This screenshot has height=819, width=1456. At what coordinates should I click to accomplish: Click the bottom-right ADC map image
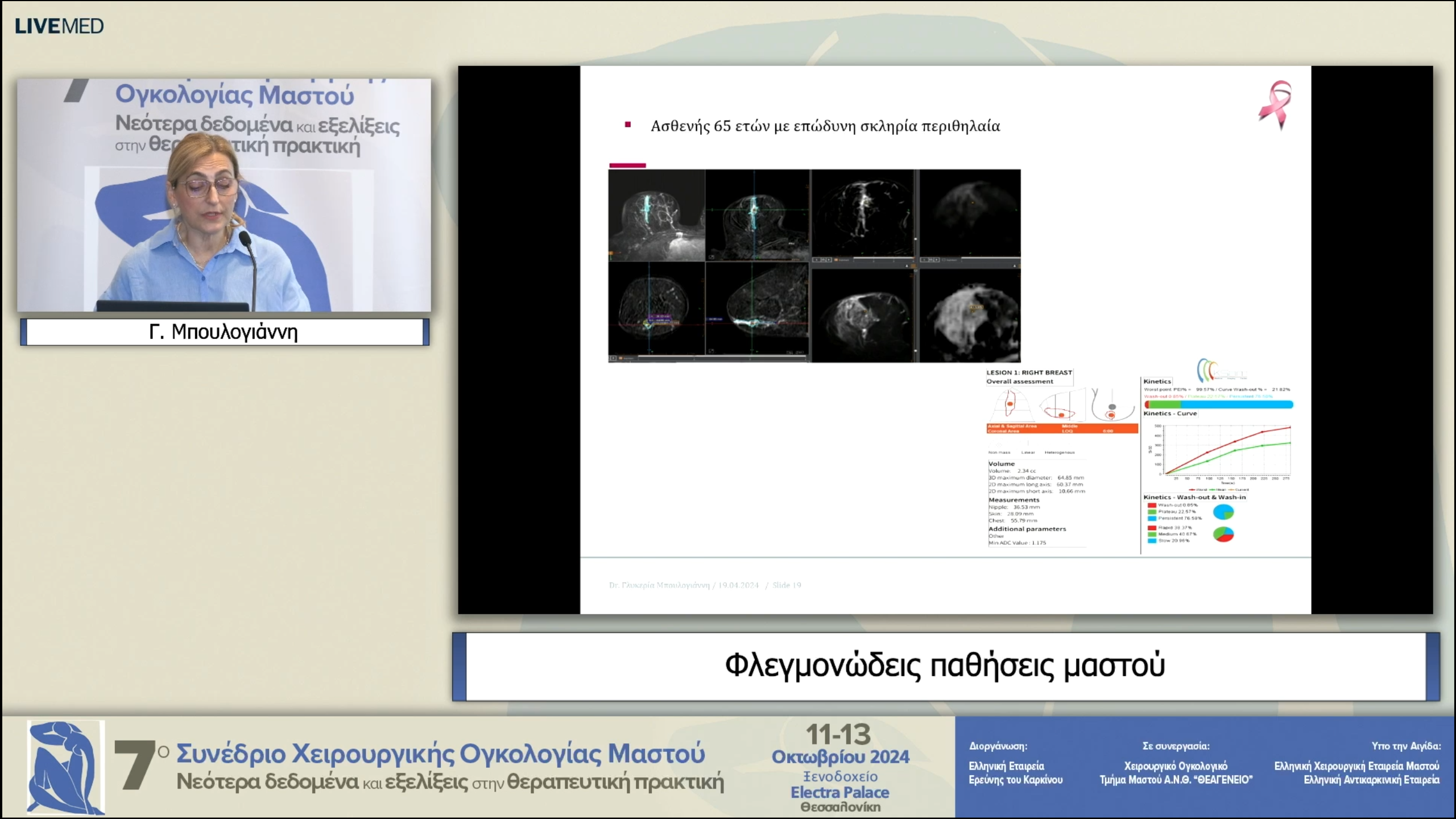coord(969,316)
